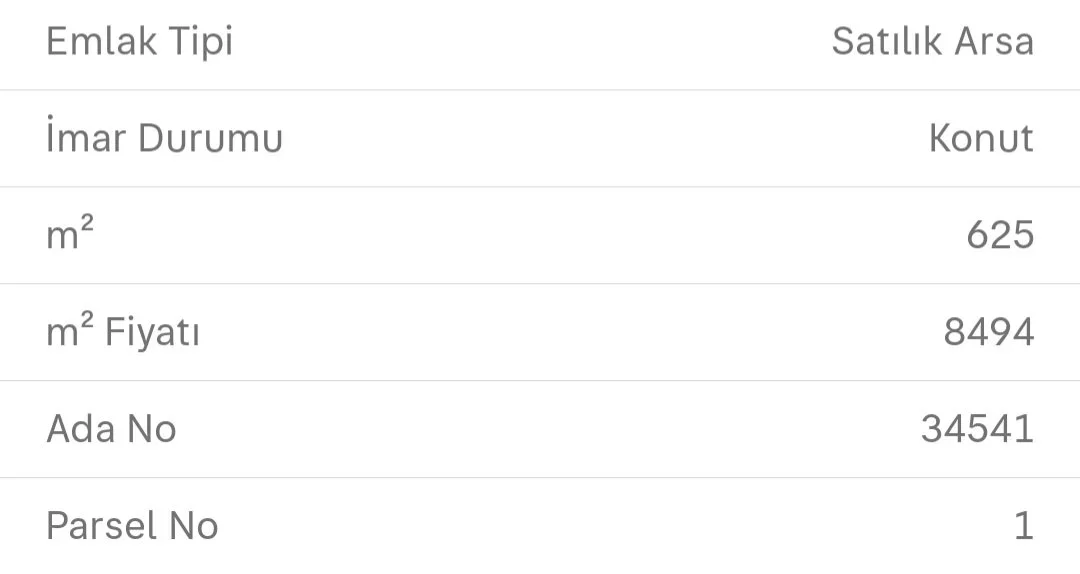
Task: Select the 34541 block number
Action: (x=977, y=429)
